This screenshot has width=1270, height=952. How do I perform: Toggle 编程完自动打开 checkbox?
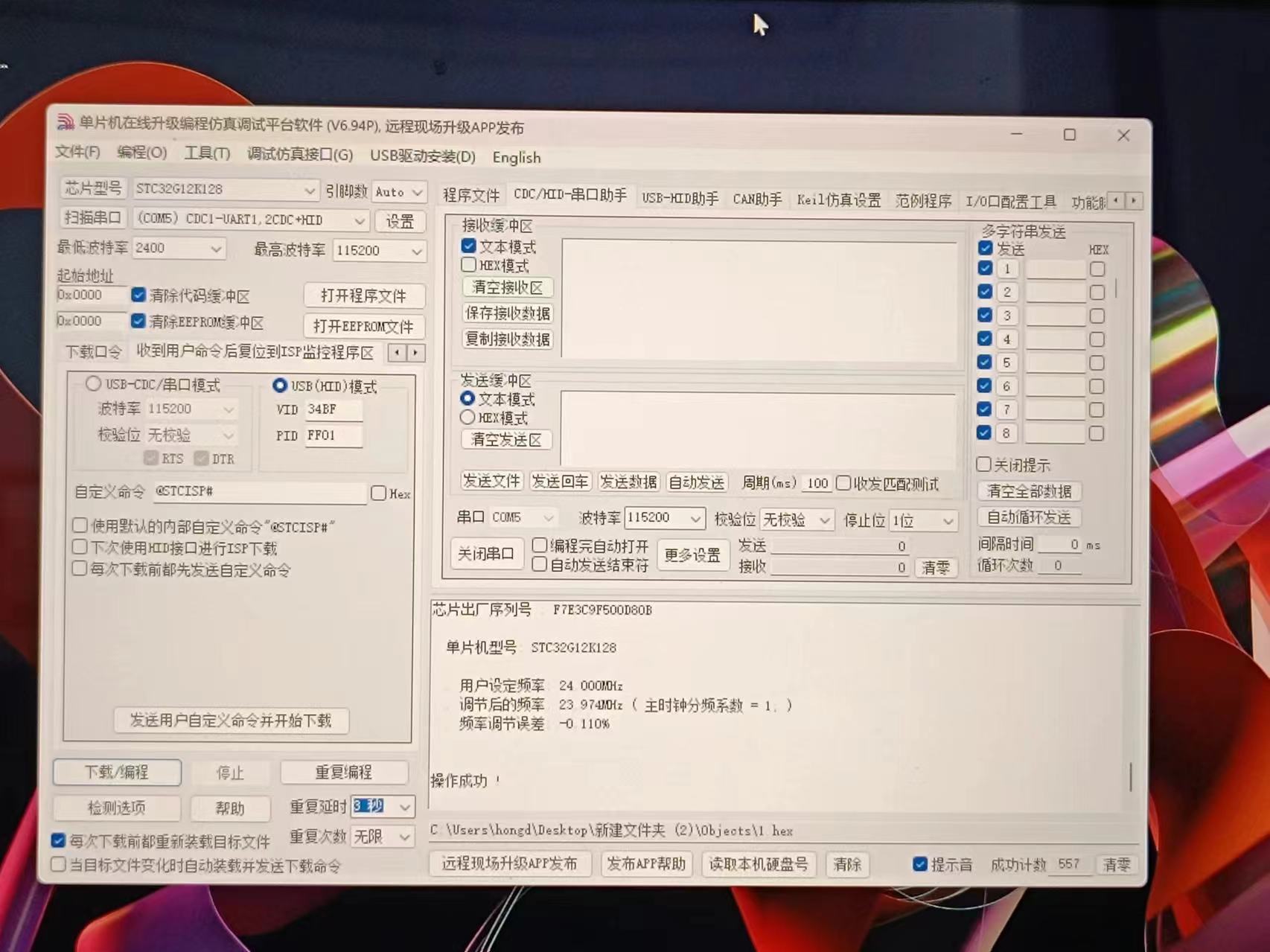point(540,545)
